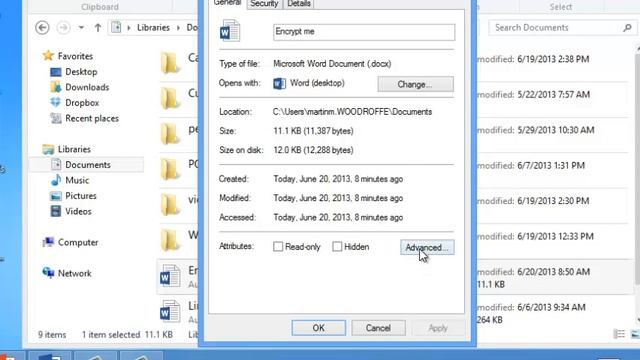The height and width of the screenshot is (360, 640).
Task: Open Music library in sidebar
Action: coord(77,180)
